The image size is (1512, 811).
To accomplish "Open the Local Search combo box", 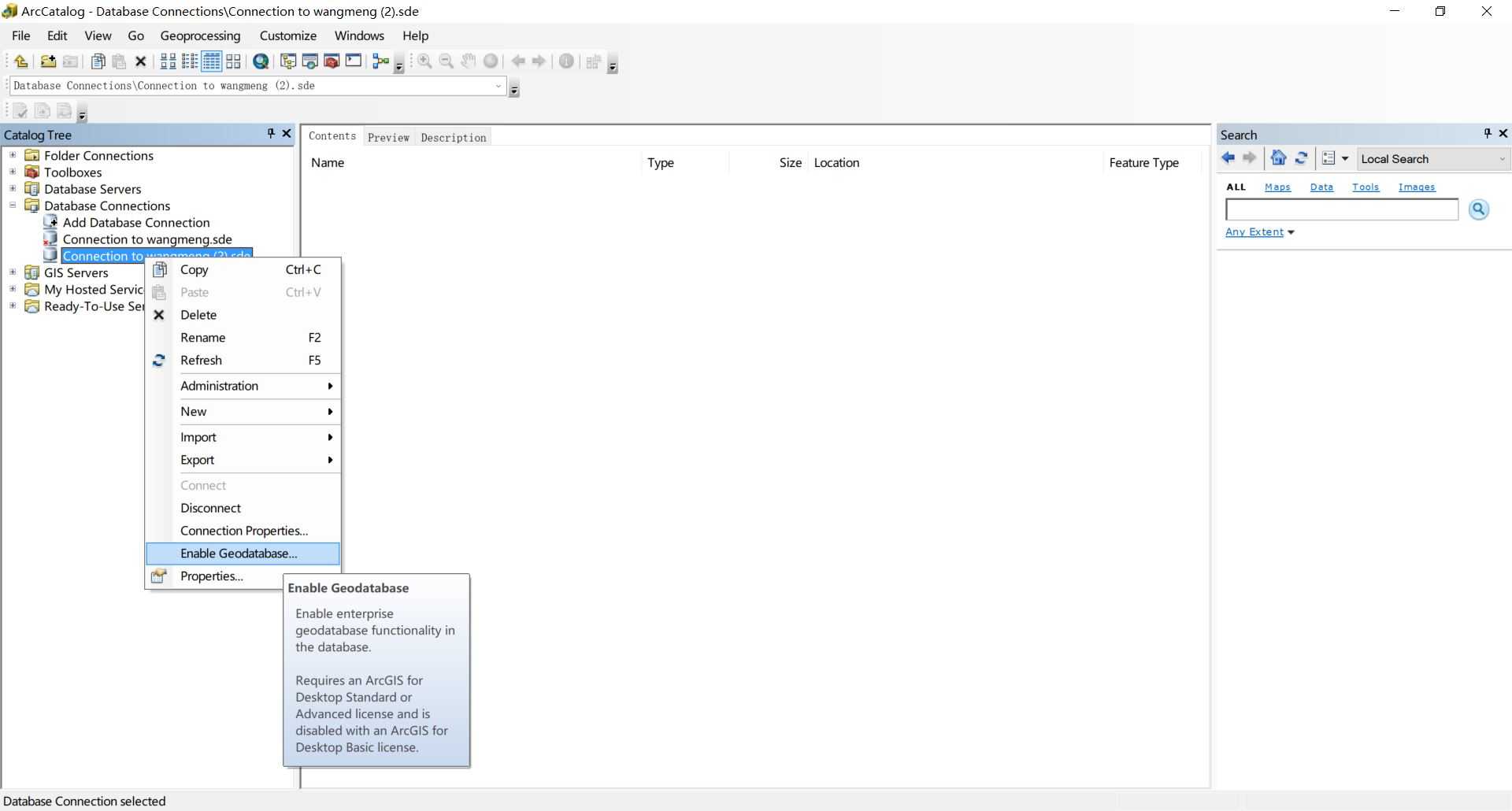I will [x=1433, y=159].
